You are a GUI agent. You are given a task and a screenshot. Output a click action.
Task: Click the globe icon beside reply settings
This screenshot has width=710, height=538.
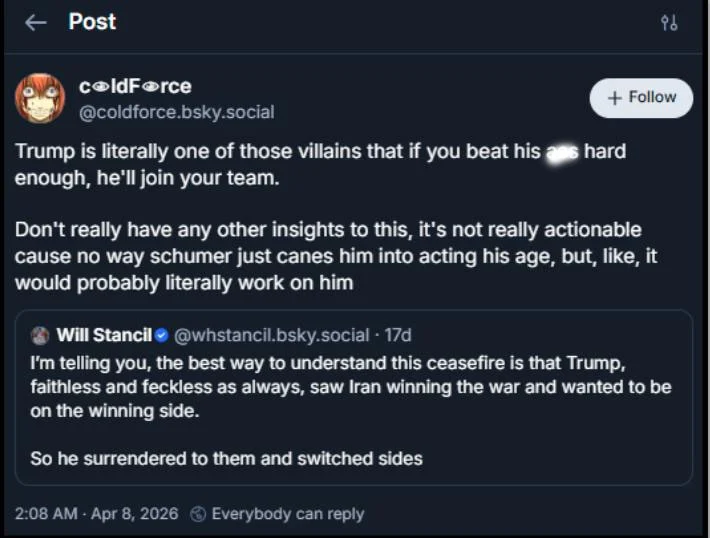click(198, 514)
